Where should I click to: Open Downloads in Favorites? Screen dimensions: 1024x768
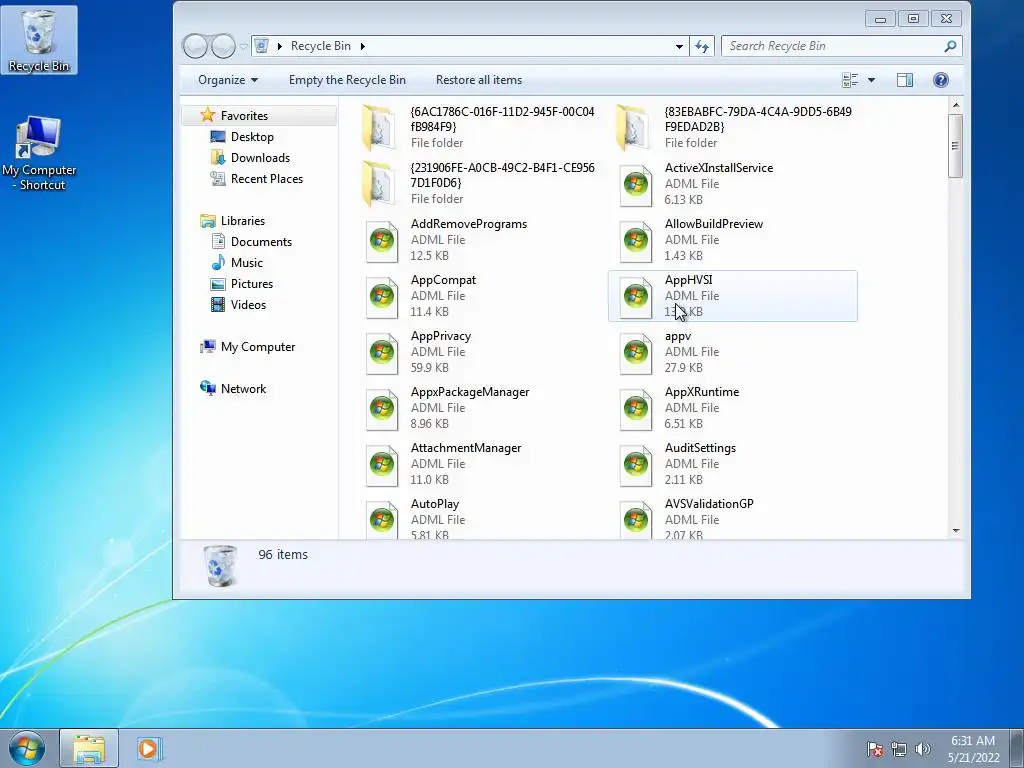(260, 158)
